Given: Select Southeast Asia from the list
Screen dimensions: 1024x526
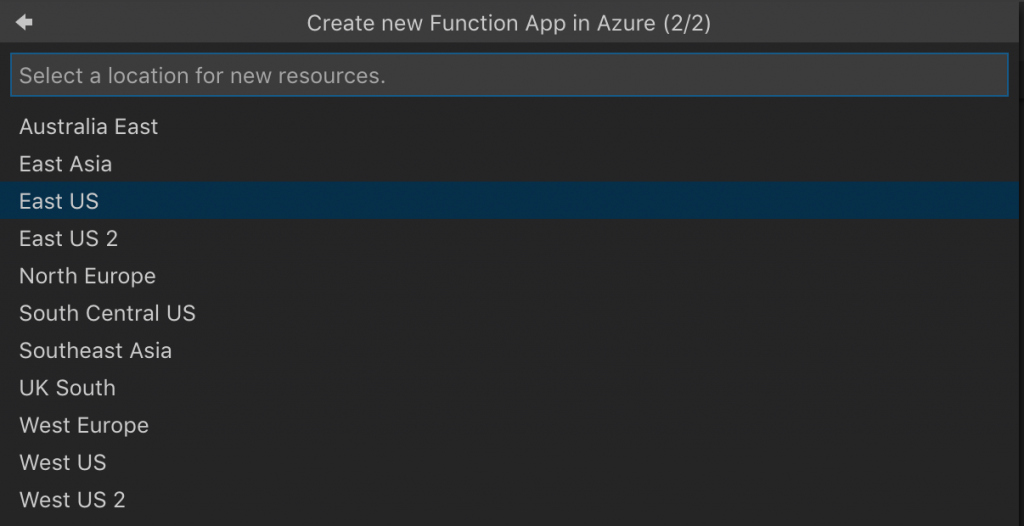Looking at the screenshot, I should [x=95, y=350].
